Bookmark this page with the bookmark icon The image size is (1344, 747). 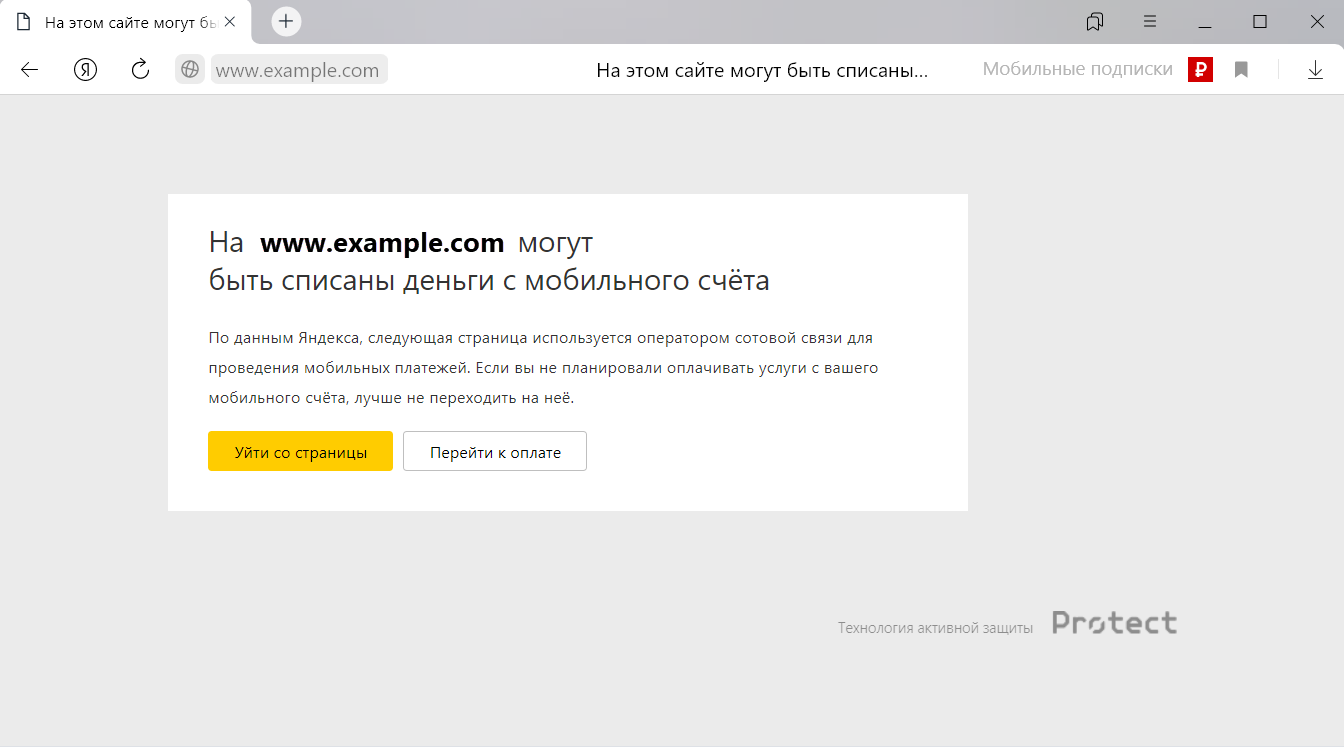click(x=1241, y=70)
